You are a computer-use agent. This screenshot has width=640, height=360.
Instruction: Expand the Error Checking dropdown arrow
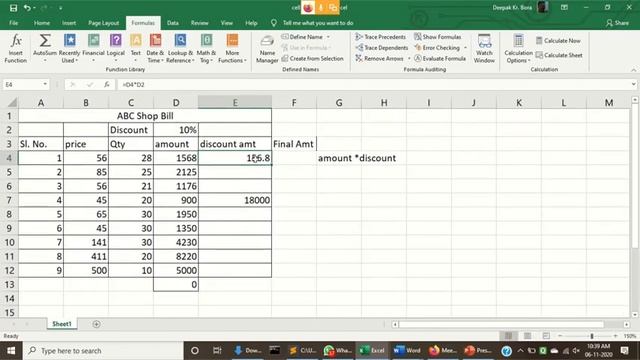[x=465, y=48]
